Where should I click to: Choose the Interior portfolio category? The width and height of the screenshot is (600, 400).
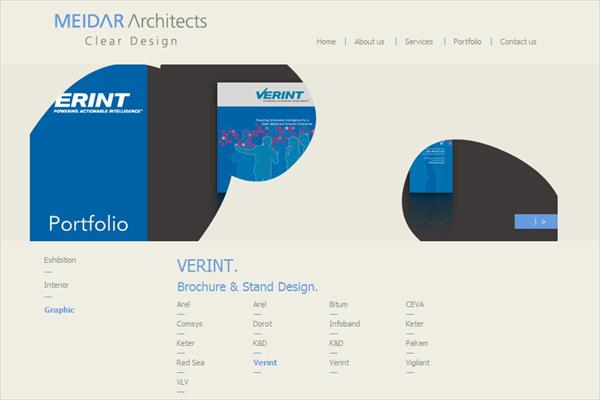(x=56, y=285)
